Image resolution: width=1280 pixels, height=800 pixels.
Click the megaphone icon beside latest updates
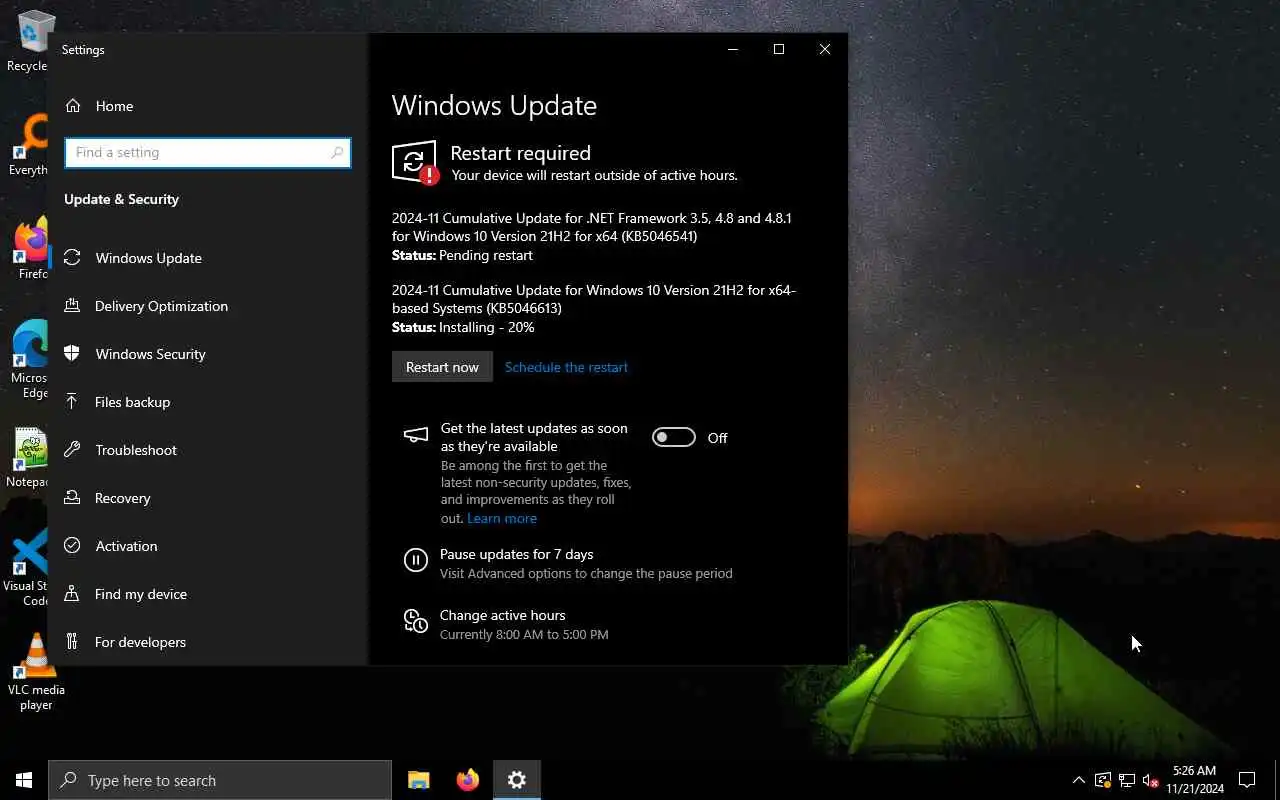[x=416, y=435]
